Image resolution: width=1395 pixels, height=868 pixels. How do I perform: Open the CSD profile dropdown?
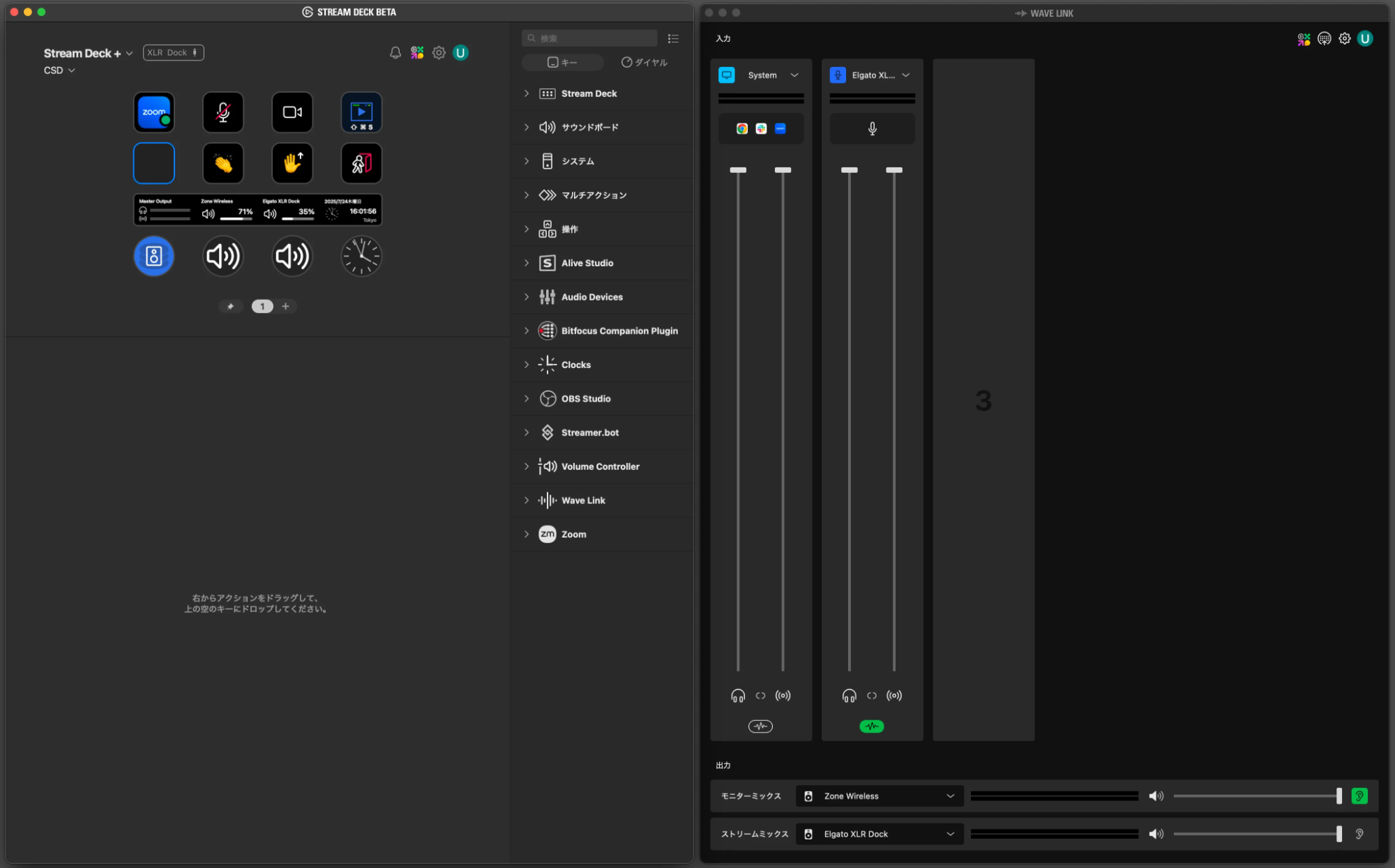click(59, 70)
